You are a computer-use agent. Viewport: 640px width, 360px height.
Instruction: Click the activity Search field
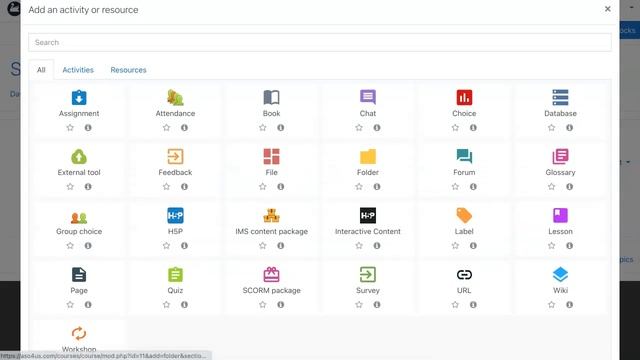tap(320, 42)
